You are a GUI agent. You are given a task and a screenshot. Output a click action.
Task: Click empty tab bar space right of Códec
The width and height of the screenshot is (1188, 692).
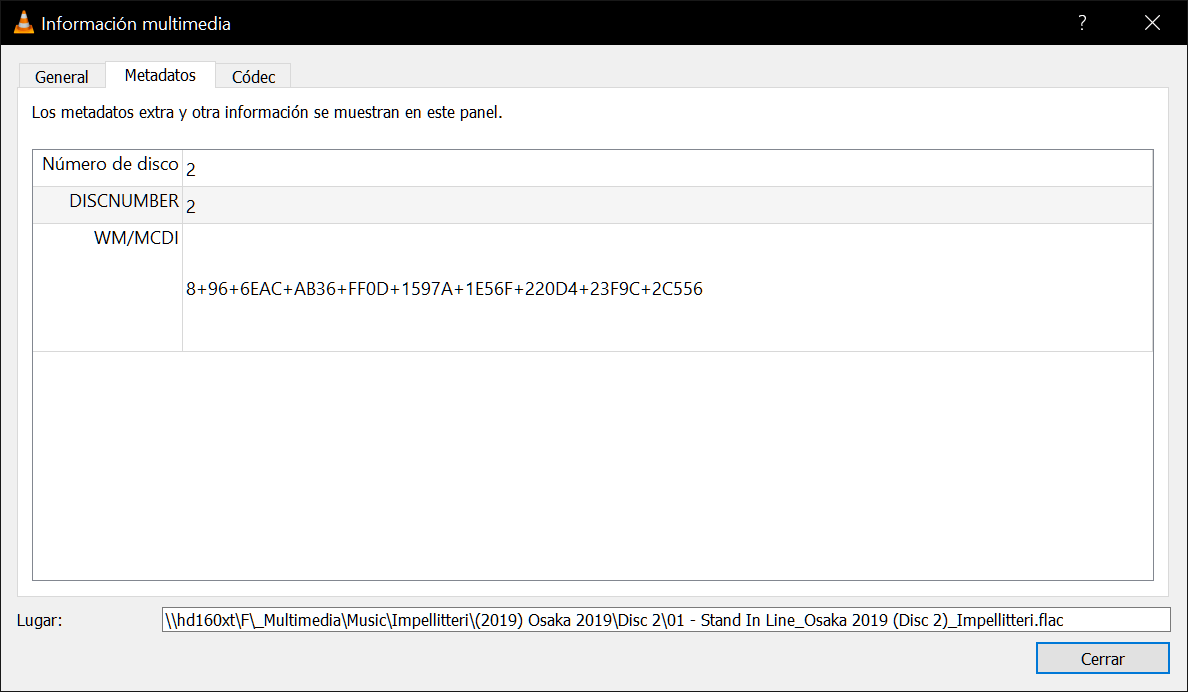(x=700, y=76)
